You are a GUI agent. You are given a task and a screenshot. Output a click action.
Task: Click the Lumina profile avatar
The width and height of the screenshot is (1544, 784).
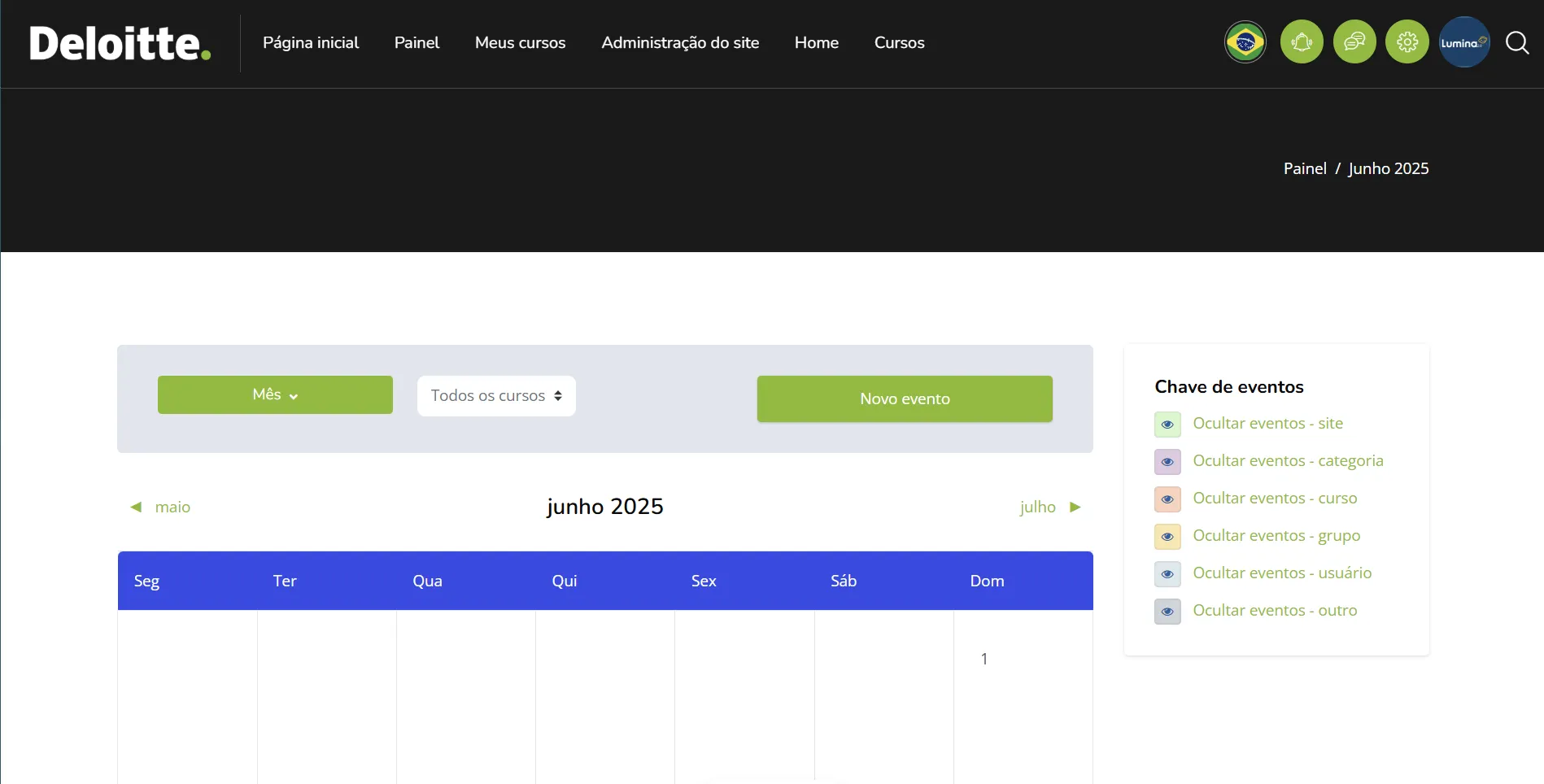(x=1463, y=41)
